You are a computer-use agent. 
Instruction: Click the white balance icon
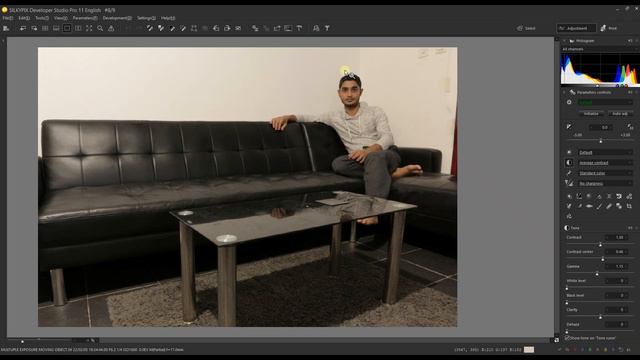[569, 152]
